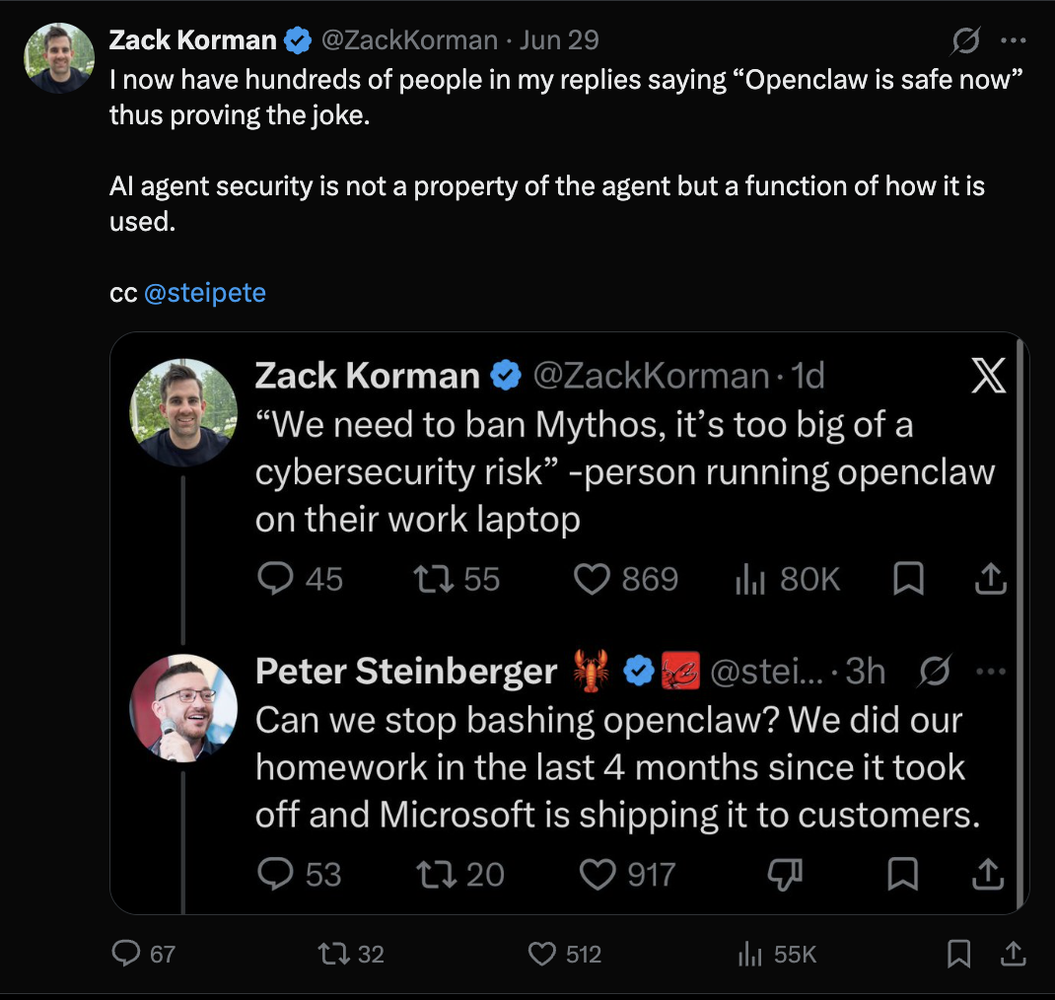Open more options on Peter Steinberger's reply

pyautogui.click(x=990, y=671)
